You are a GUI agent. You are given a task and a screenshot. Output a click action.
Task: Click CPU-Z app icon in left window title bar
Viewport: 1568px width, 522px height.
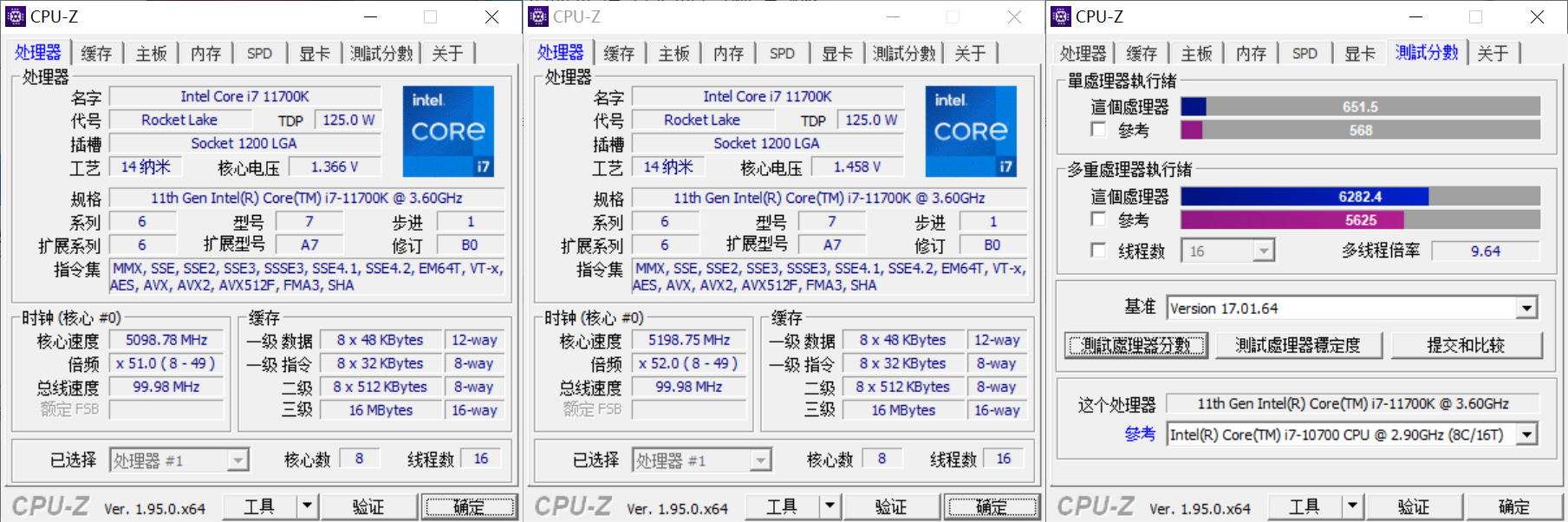(16, 16)
